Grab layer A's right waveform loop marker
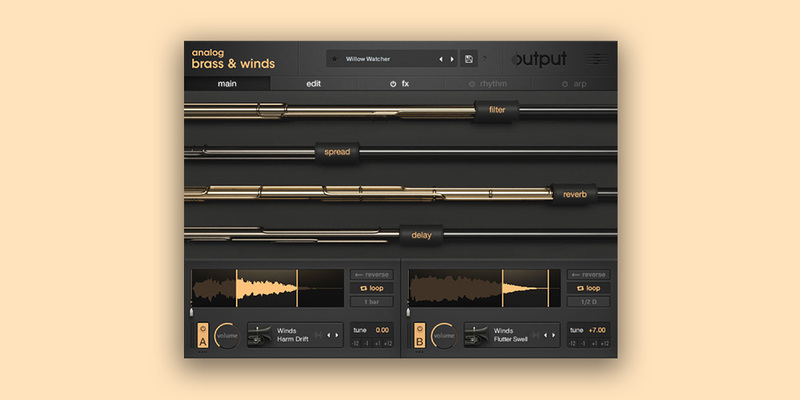The image size is (800, 400). coord(297,288)
